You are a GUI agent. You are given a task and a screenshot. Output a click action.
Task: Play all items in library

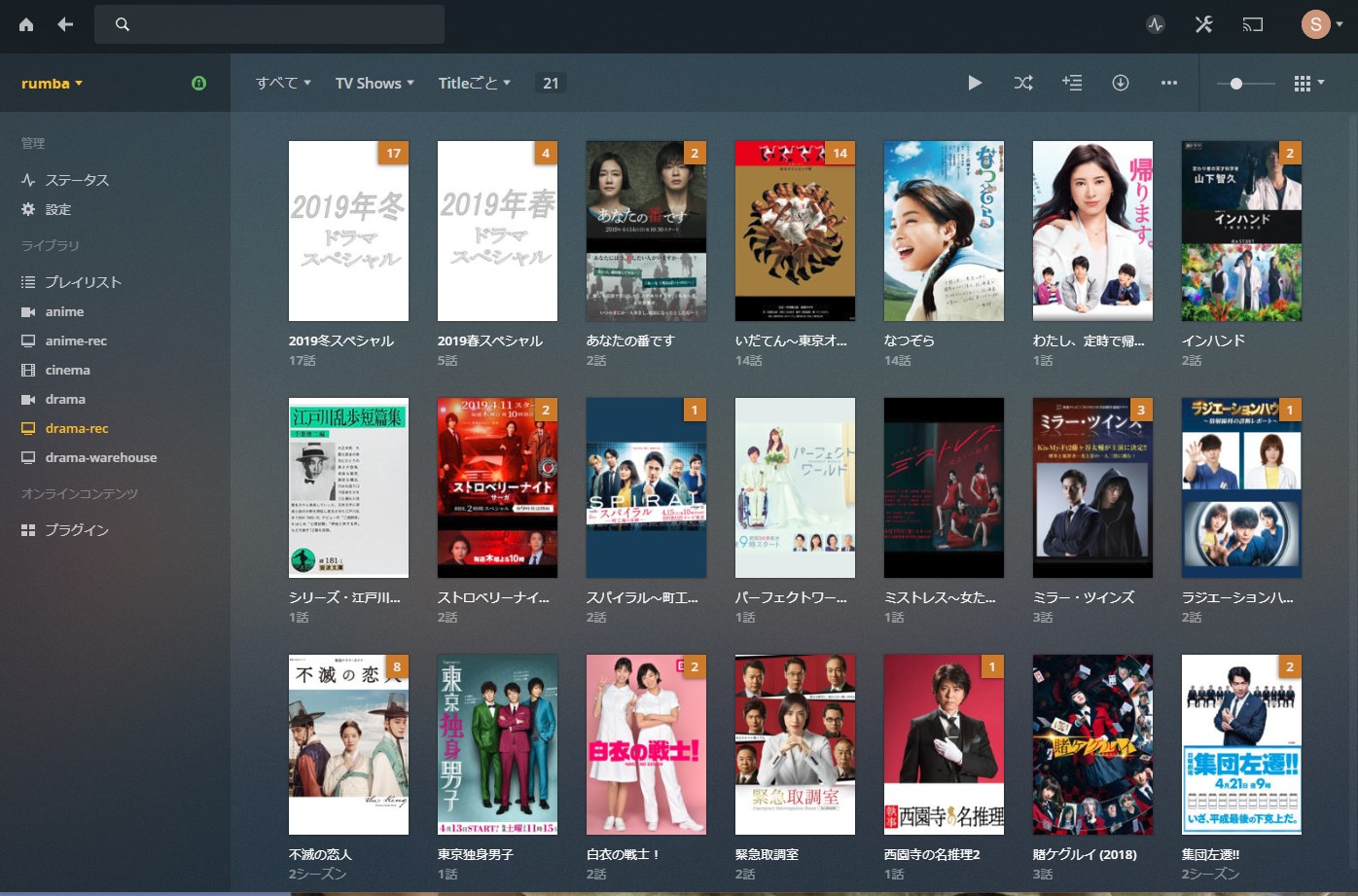pyautogui.click(x=975, y=84)
